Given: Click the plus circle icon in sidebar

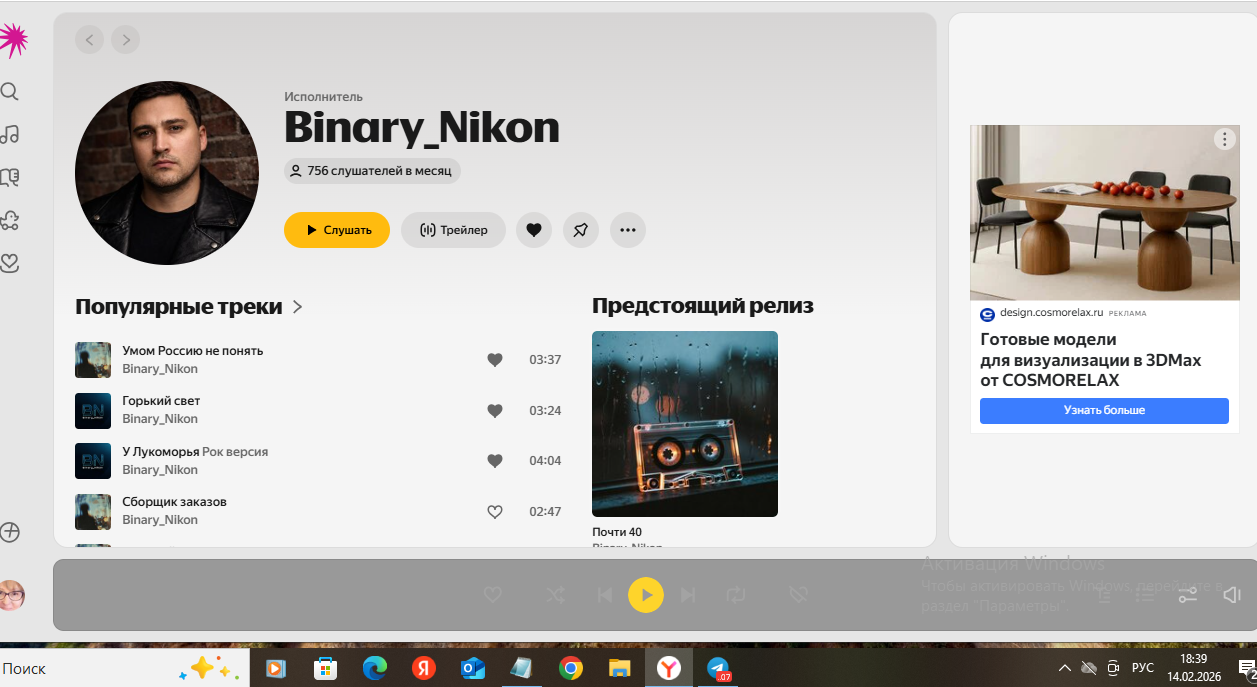Looking at the screenshot, I should click(10, 532).
